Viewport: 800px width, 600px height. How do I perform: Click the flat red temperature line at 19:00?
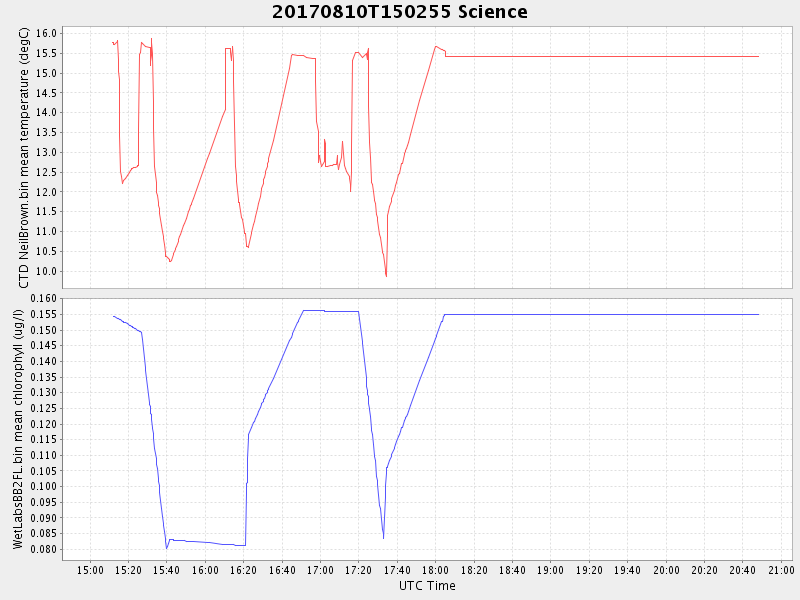click(x=551, y=56)
